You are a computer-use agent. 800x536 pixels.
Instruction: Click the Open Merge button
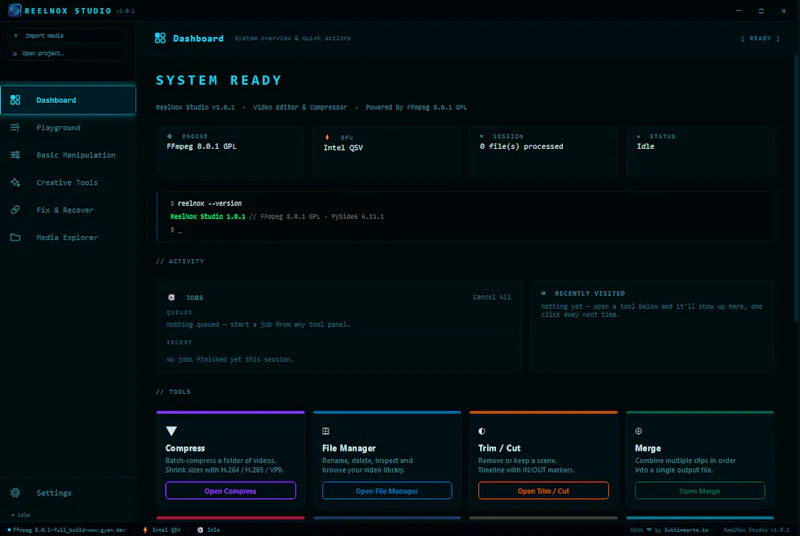pos(699,491)
